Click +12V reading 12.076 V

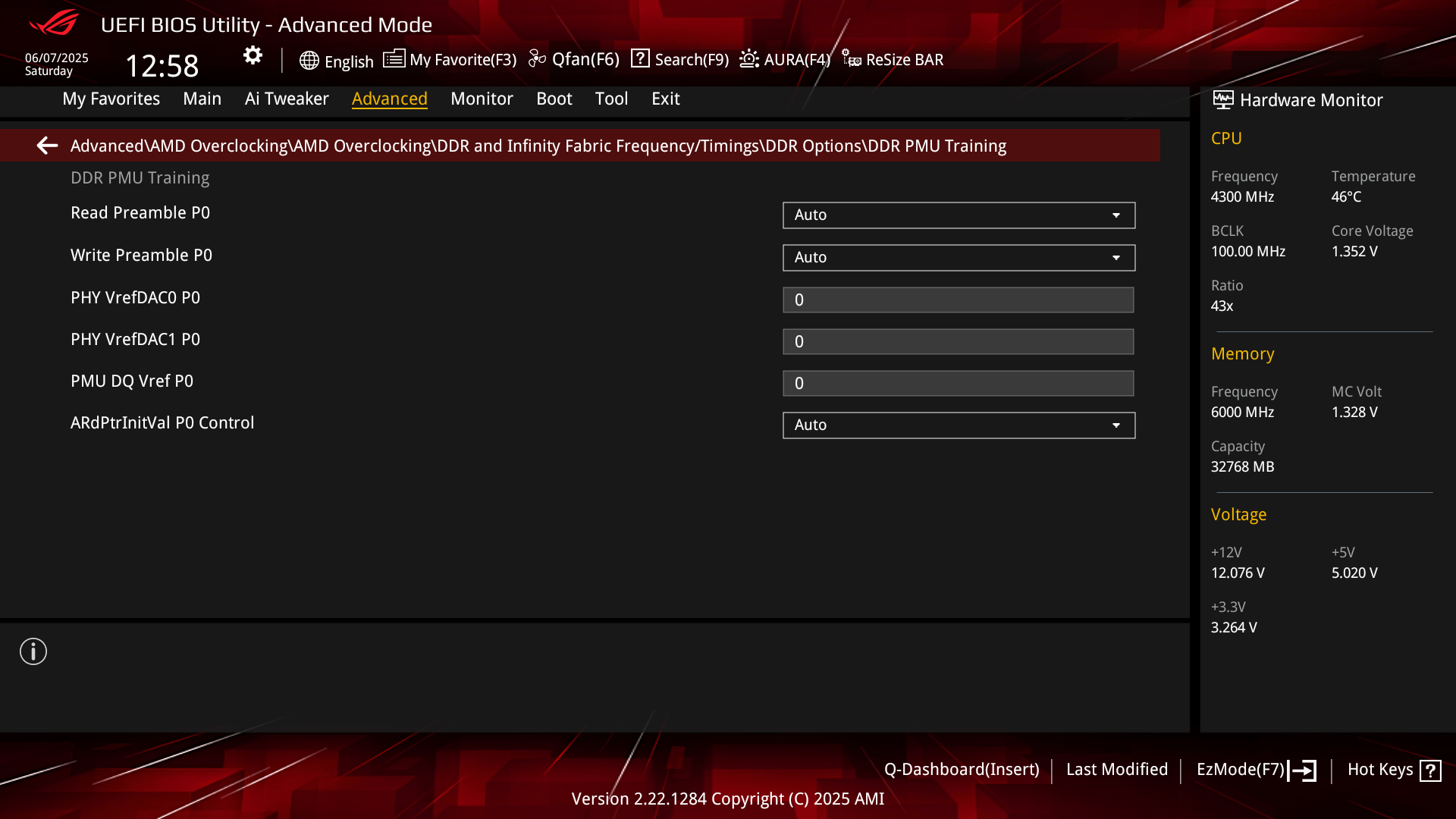click(1238, 573)
